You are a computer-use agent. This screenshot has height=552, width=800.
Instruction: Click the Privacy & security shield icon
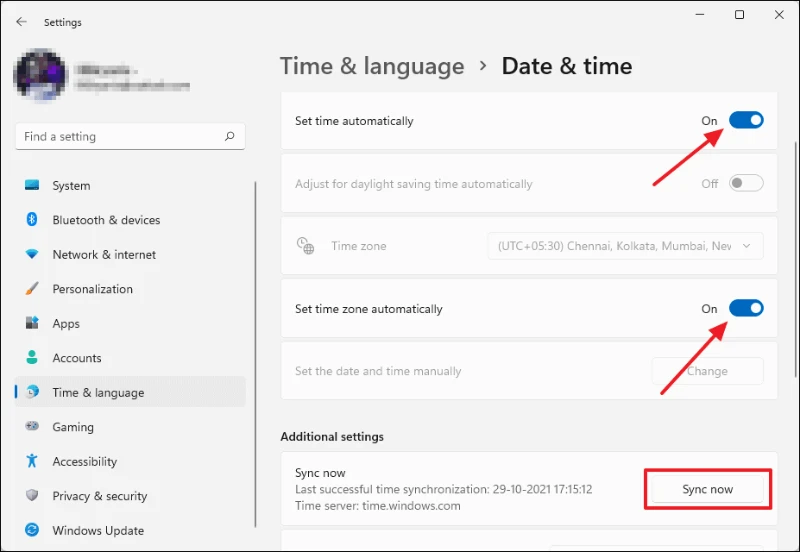click(x=32, y=495)
